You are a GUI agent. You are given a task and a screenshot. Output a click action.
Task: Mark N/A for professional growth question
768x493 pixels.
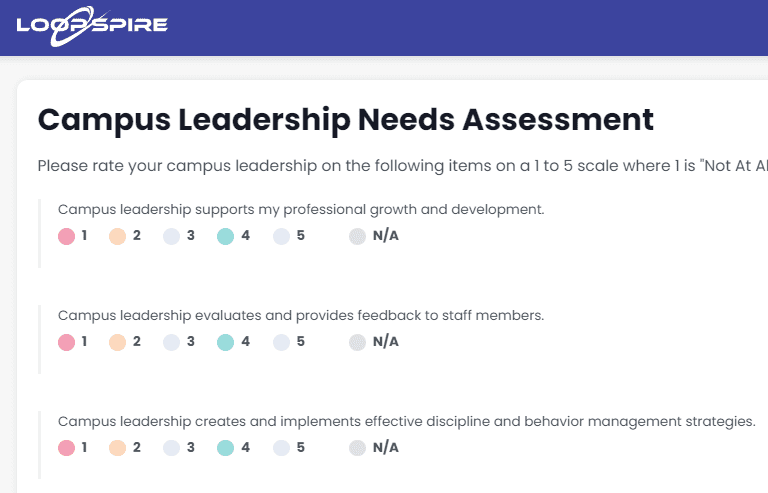[358, 236]
